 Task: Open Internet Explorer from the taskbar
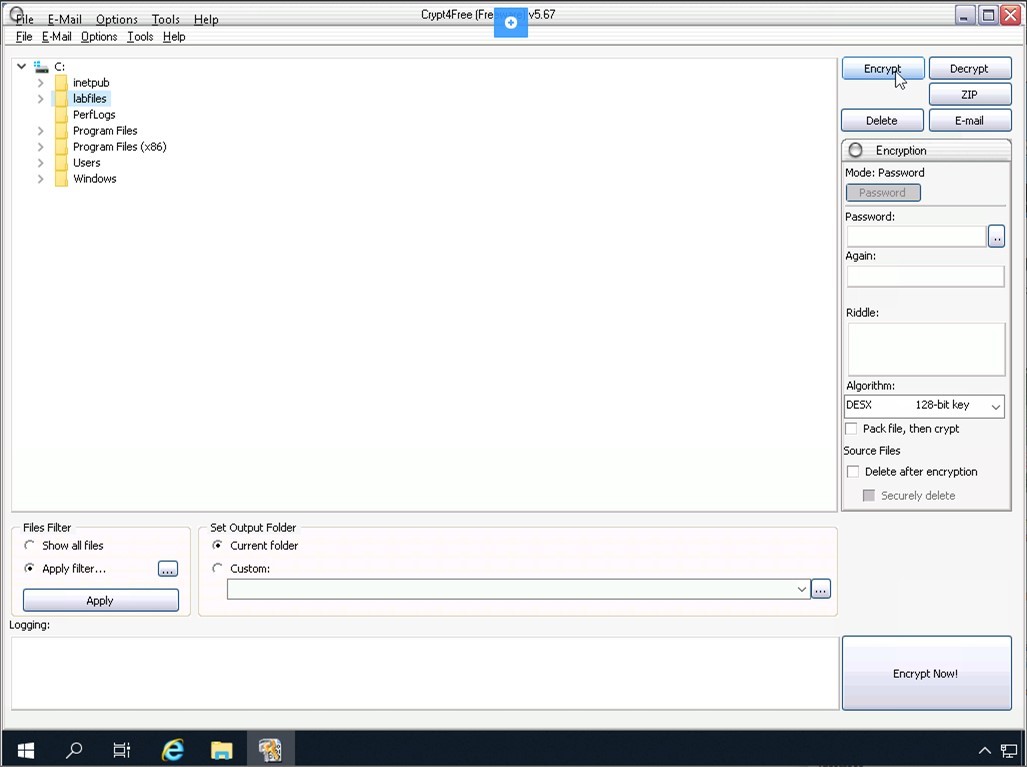click(x=173, y=750)
